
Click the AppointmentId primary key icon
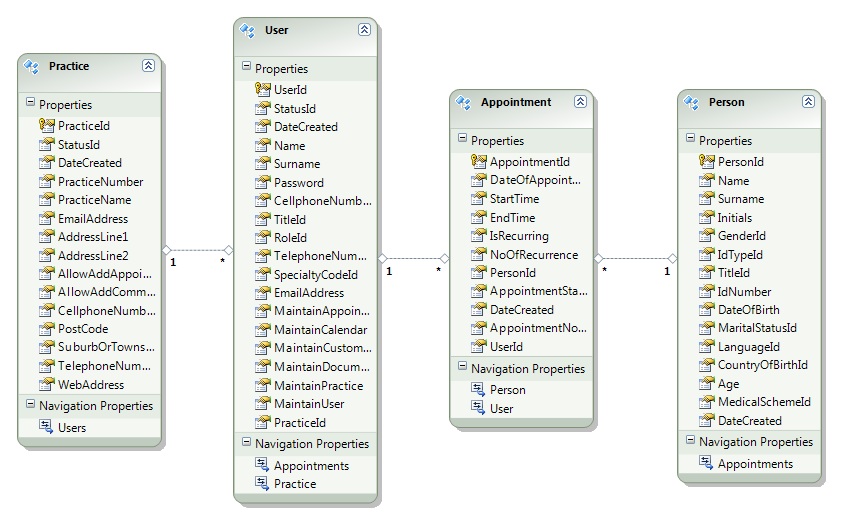479,161
